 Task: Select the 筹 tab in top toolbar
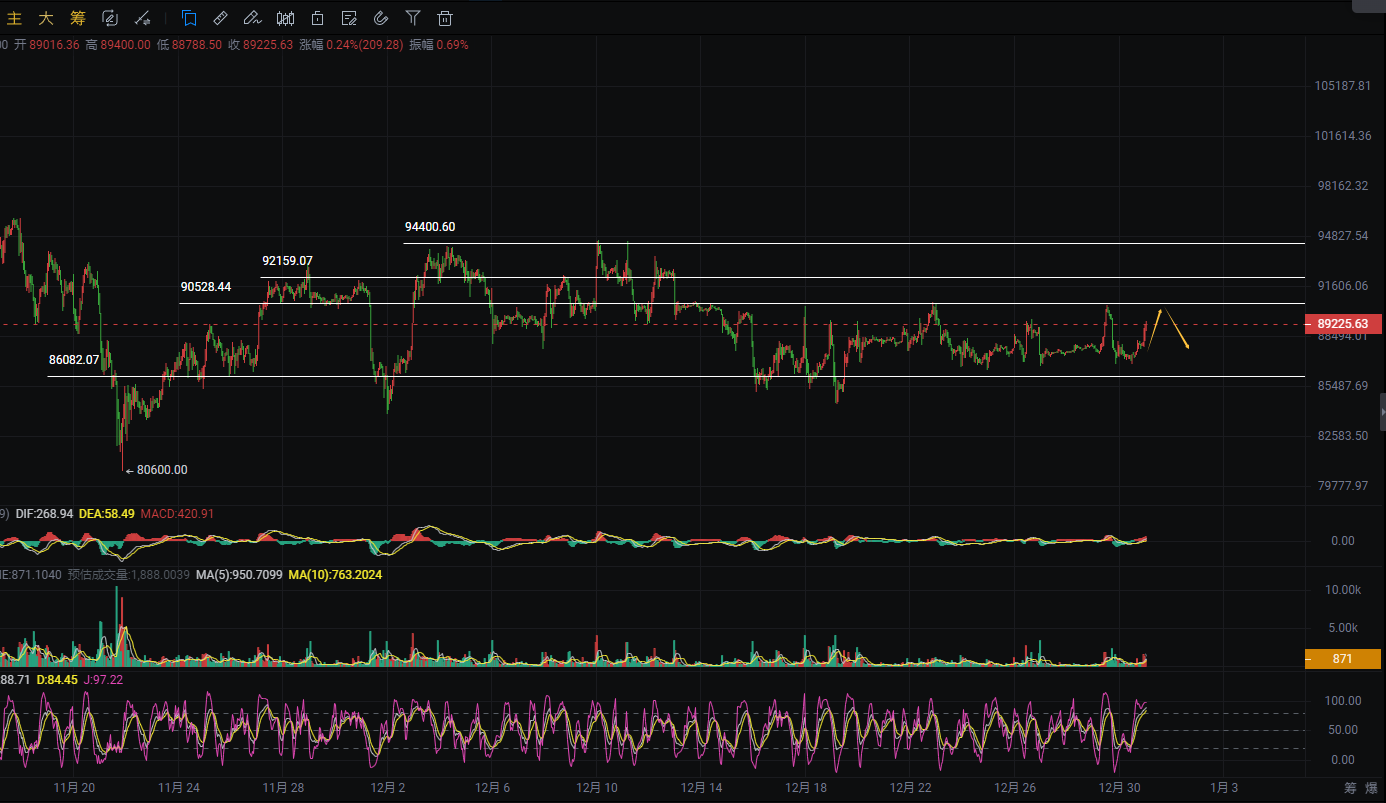click(x=78, y=18)
